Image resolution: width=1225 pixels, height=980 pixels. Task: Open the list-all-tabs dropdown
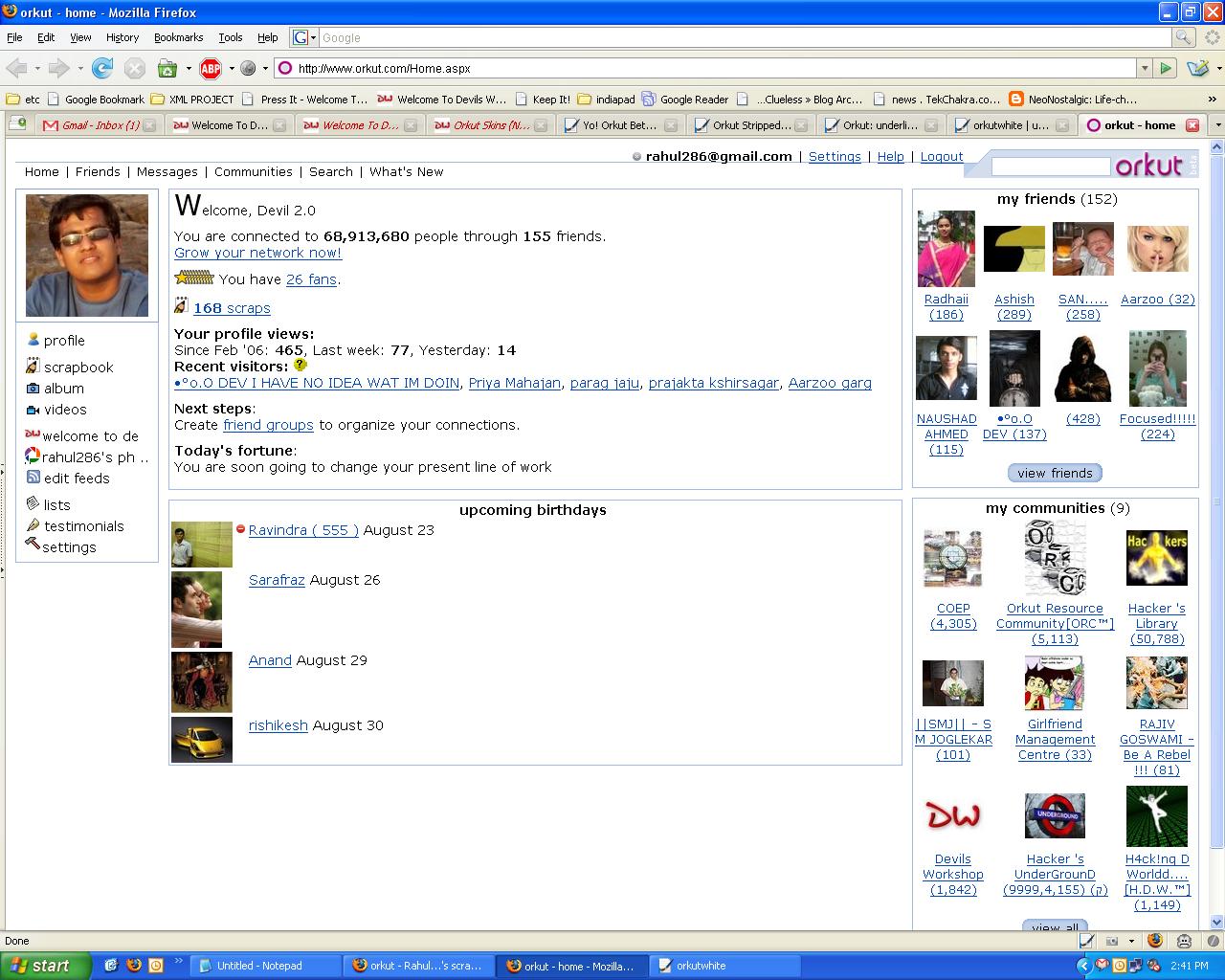1217,125
